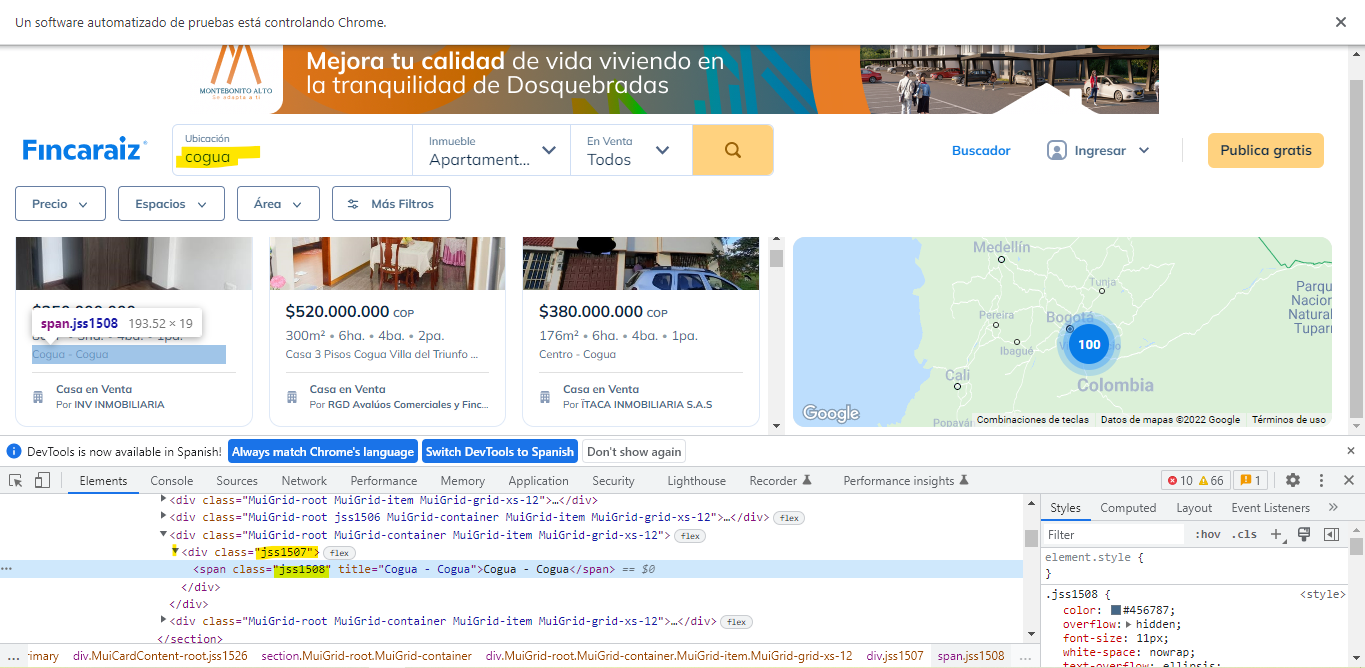1365x668 pixels.
Task: Open DevTools three-dot customize menu
Action: point(1321,481)
